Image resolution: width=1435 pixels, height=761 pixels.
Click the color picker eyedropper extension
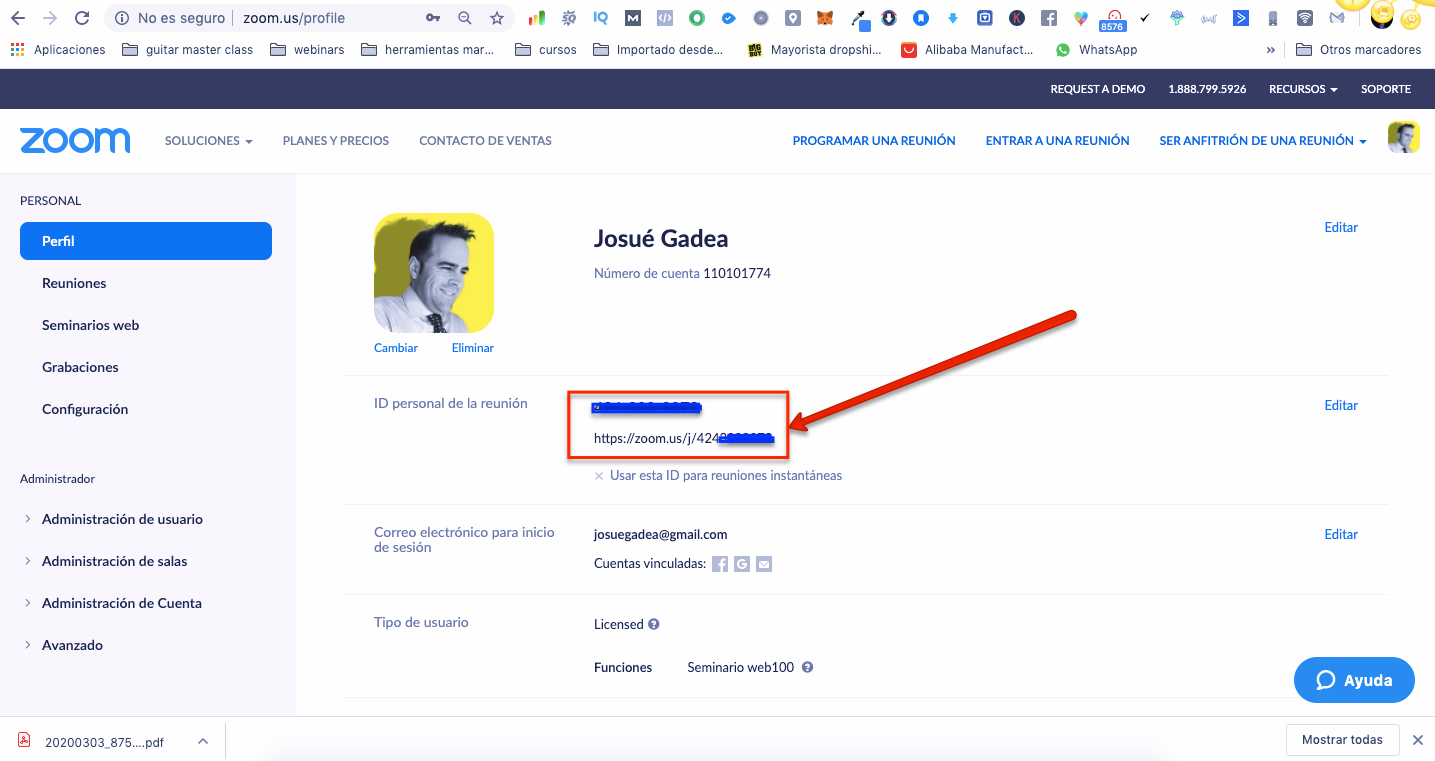[x=858, y=18]
